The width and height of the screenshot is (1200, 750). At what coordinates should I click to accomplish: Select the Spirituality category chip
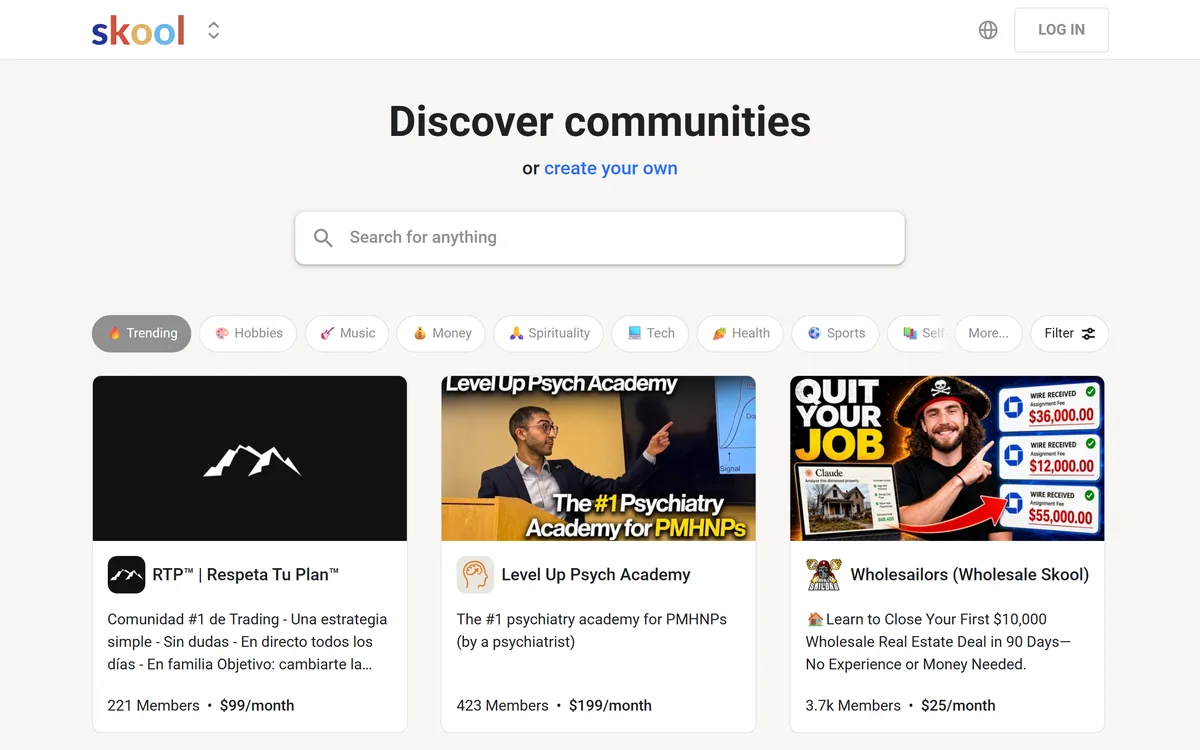tap(548, 333)
